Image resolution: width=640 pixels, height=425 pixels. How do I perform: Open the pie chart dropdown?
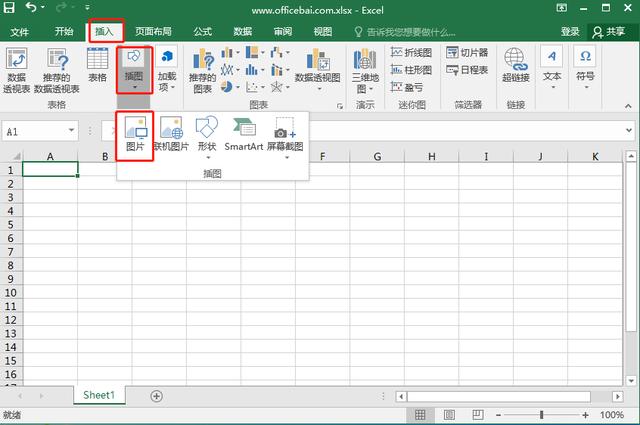pos(230,87)
